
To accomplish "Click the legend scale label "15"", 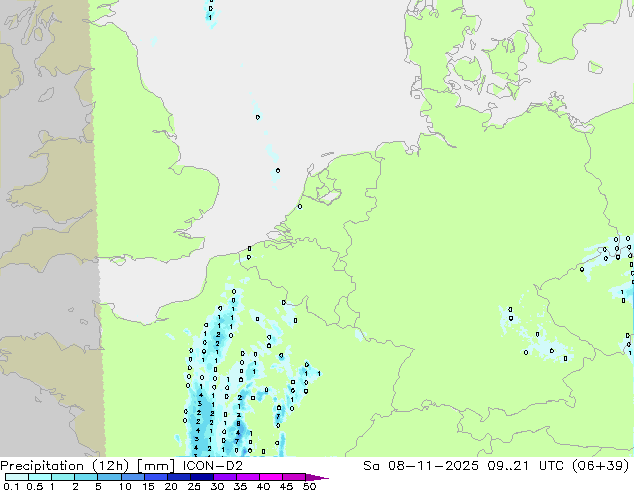I will coord(148,486).
